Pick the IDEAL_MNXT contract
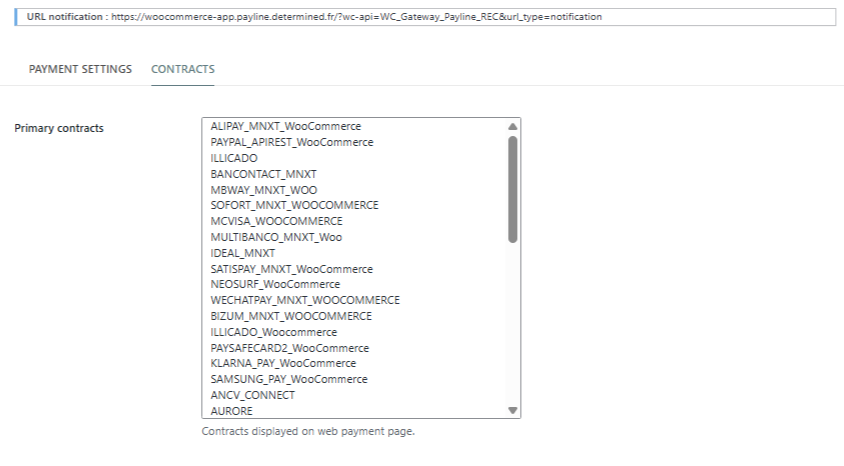Image resolution: width=844 pixels, height=466 pixels. click(x=242, y=253)
